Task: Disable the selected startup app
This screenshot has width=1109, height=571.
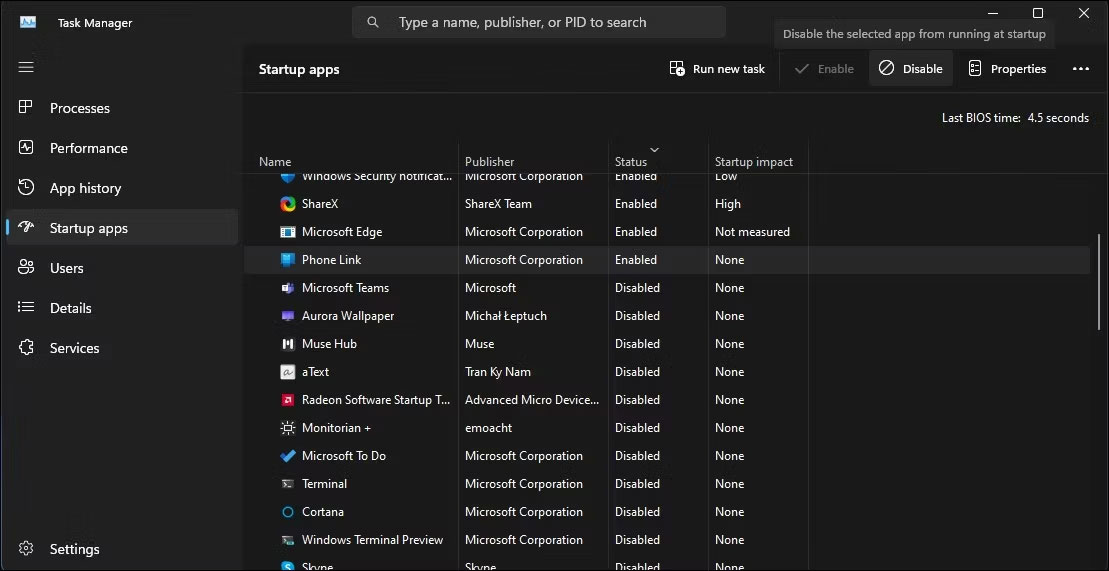Action: pos(910,69)
